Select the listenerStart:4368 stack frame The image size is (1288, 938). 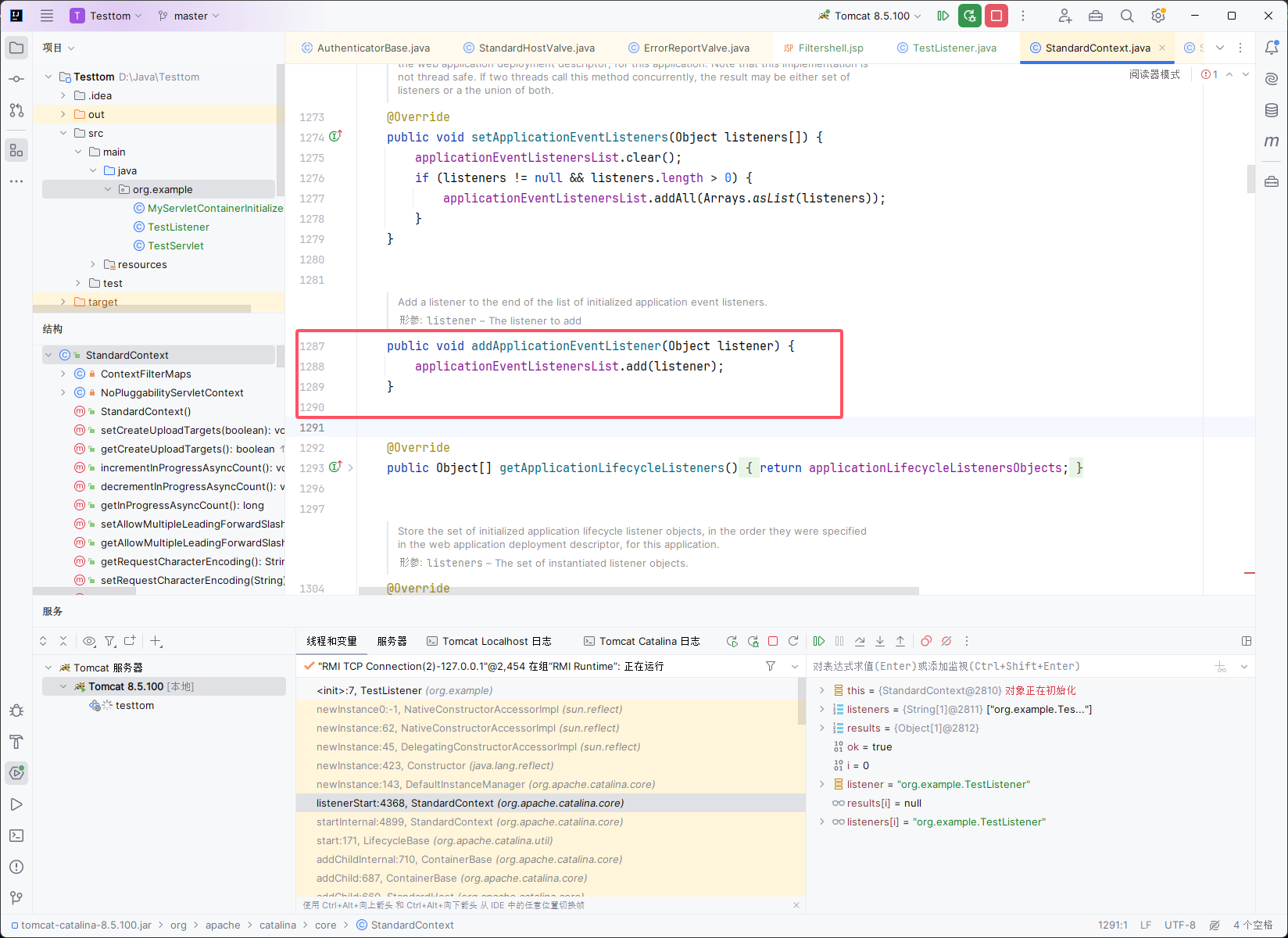coord(550,803)
